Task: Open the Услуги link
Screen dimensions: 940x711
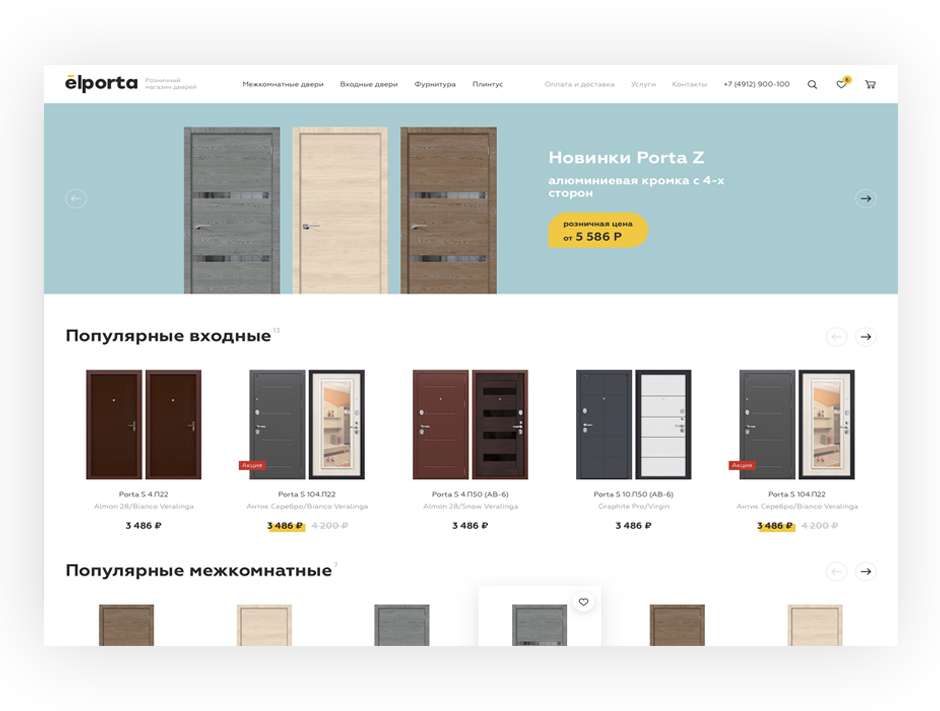Action: 643,85
